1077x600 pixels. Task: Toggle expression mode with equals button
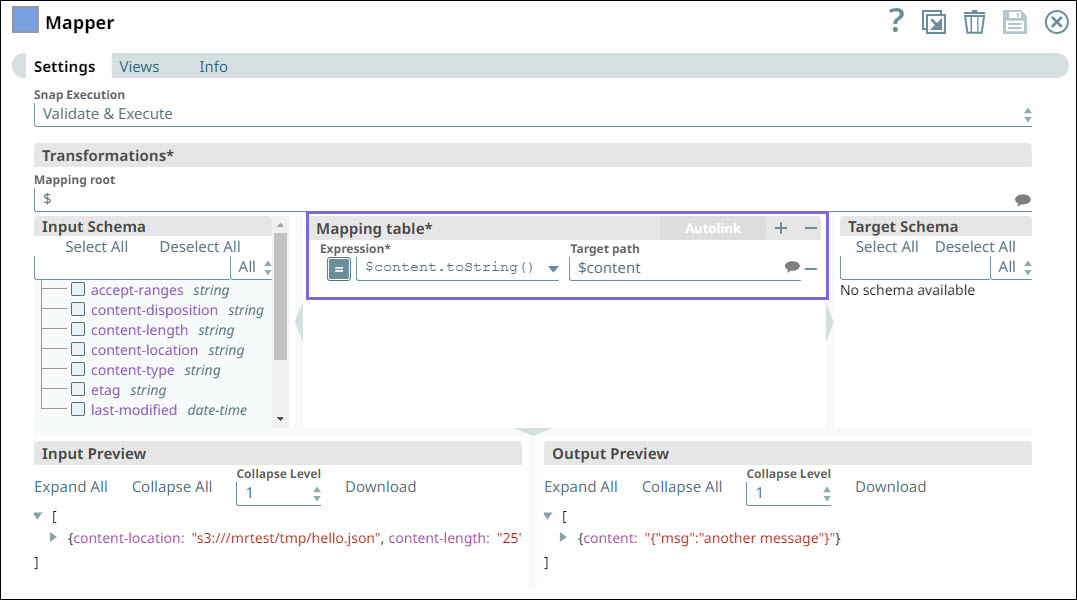[x=339, y=268]
